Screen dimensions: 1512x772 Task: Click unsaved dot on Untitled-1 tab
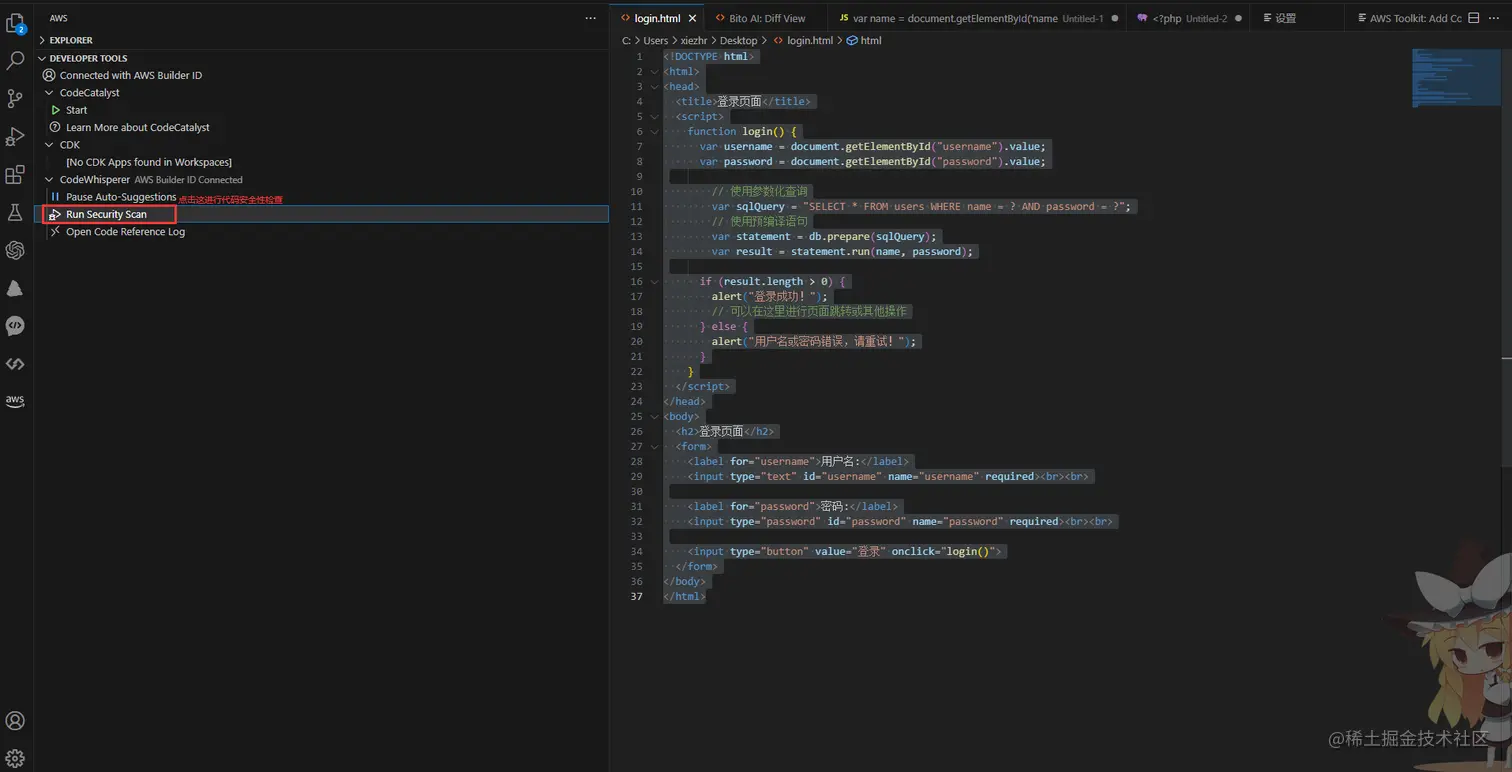click(1115, 18)
